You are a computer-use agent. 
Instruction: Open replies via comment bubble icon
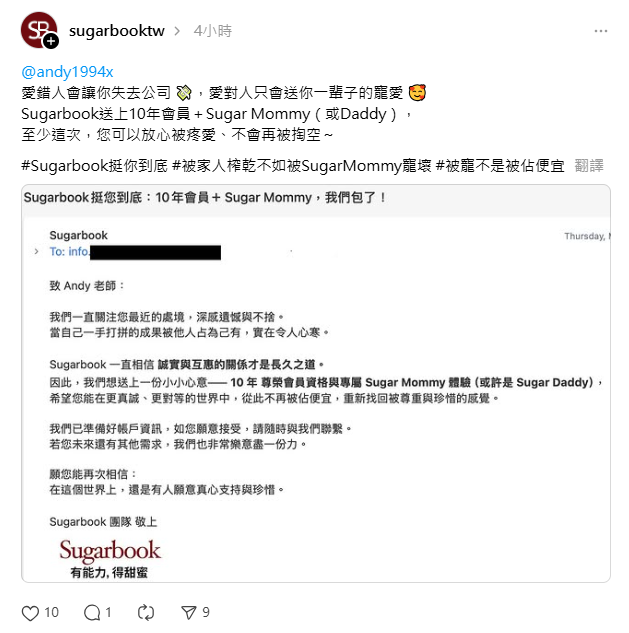point(92,613)
